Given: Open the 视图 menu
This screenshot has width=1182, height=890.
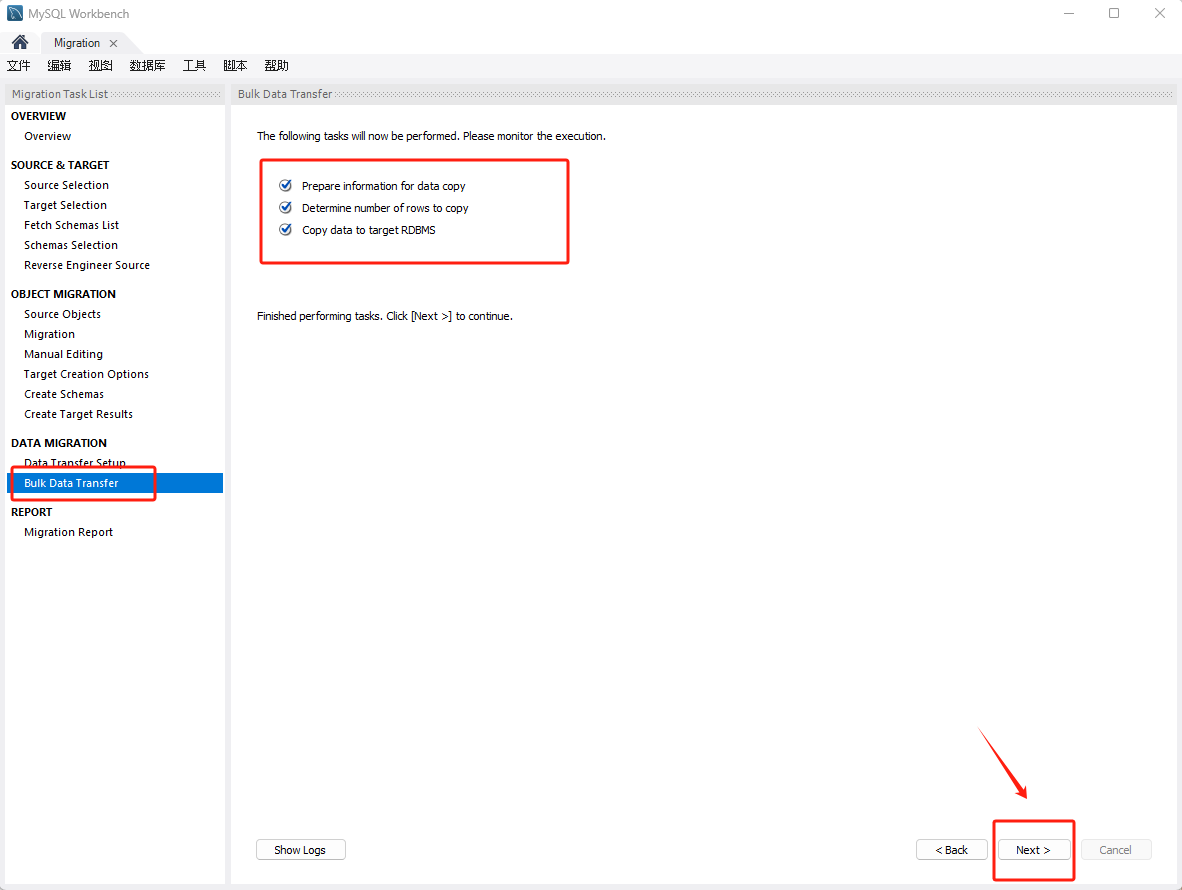Looking at the screenshot, I should click(100, 66).
